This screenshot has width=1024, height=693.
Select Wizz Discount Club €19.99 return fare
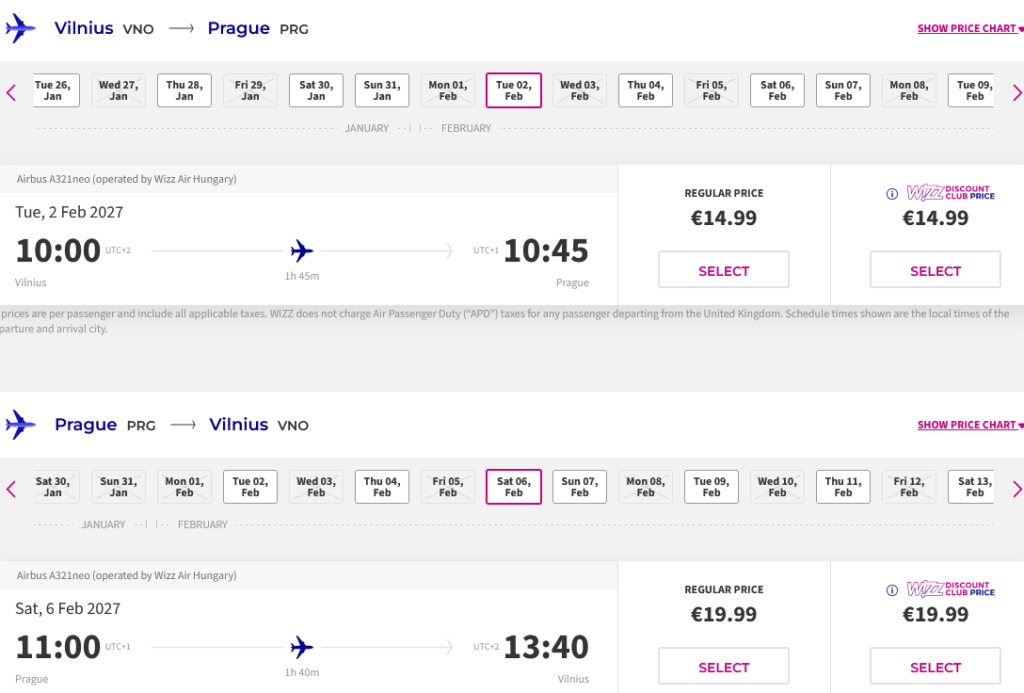[x=935, y=666]
